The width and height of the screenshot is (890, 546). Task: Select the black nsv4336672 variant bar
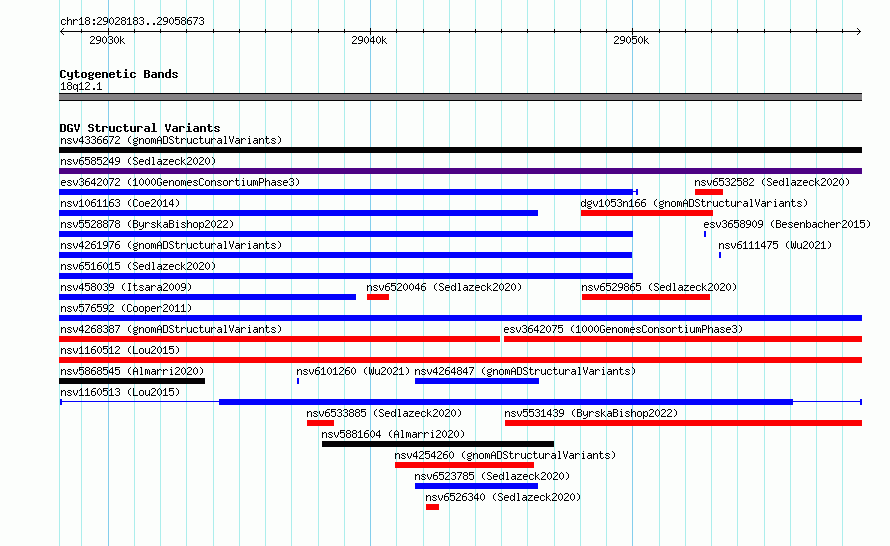(x=460, y=150)
